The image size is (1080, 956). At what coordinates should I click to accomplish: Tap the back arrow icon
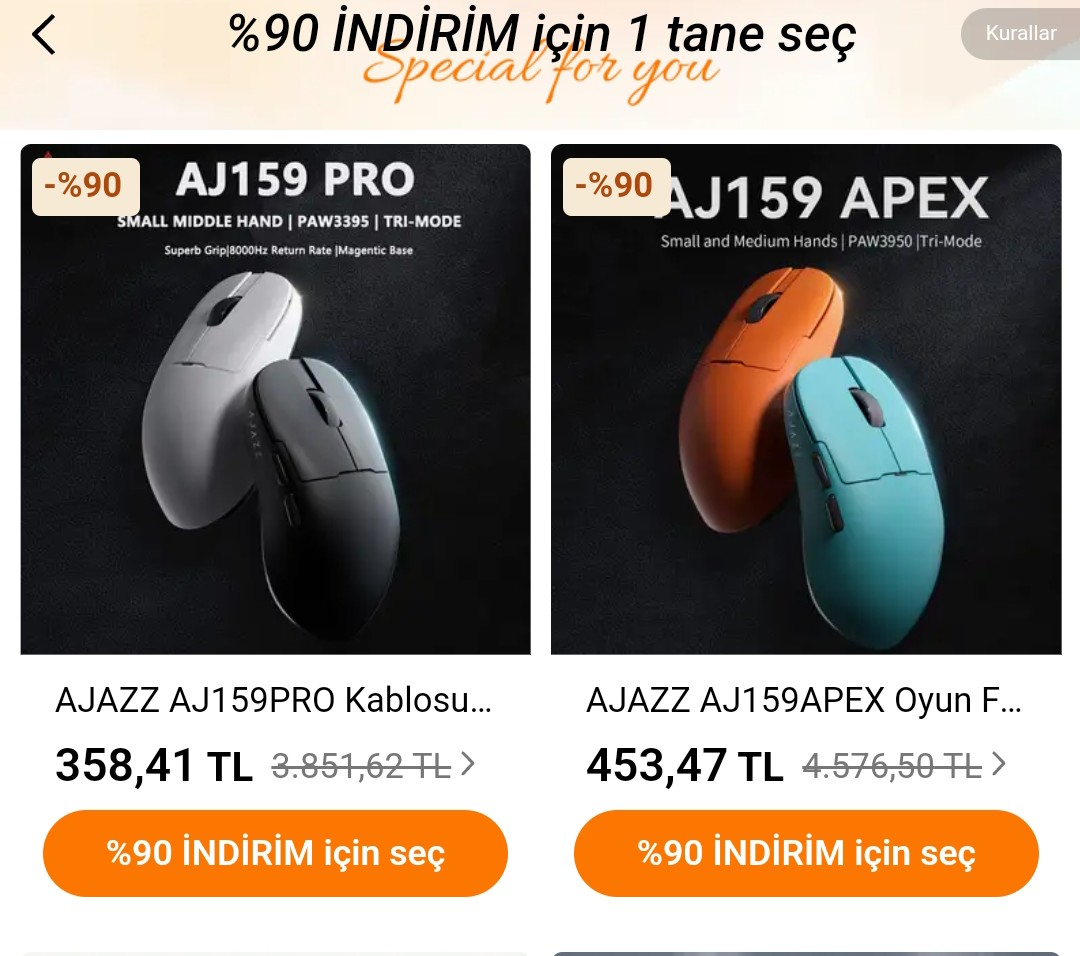click(x=43, y=34)
